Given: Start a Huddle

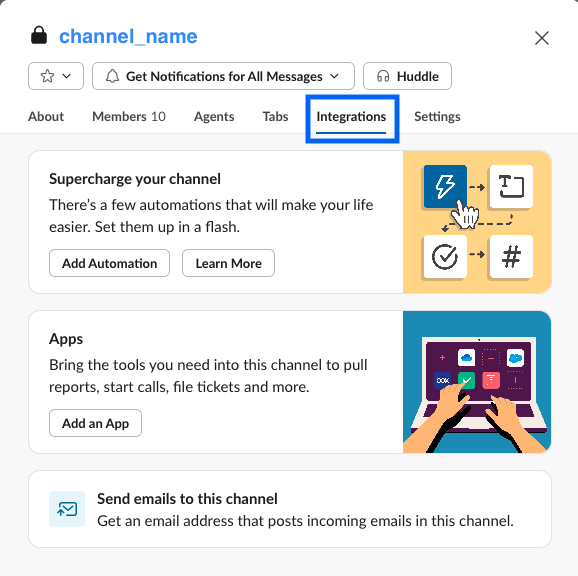Looking at the screenshot, I should coord(407,76).
